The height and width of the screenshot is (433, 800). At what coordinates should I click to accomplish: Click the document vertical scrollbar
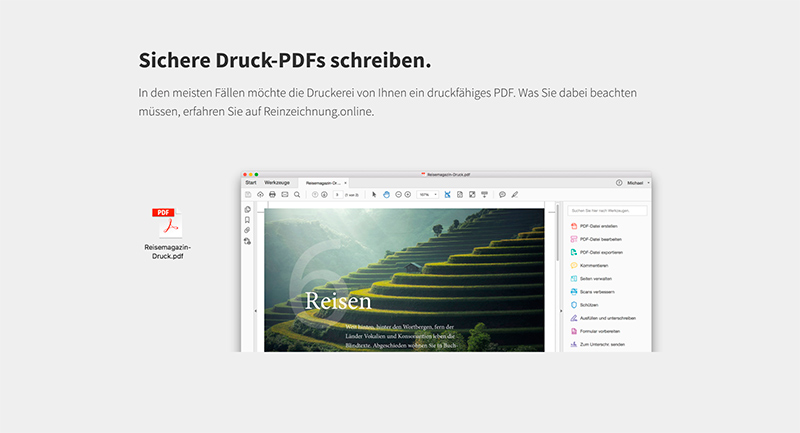point(558,232)
